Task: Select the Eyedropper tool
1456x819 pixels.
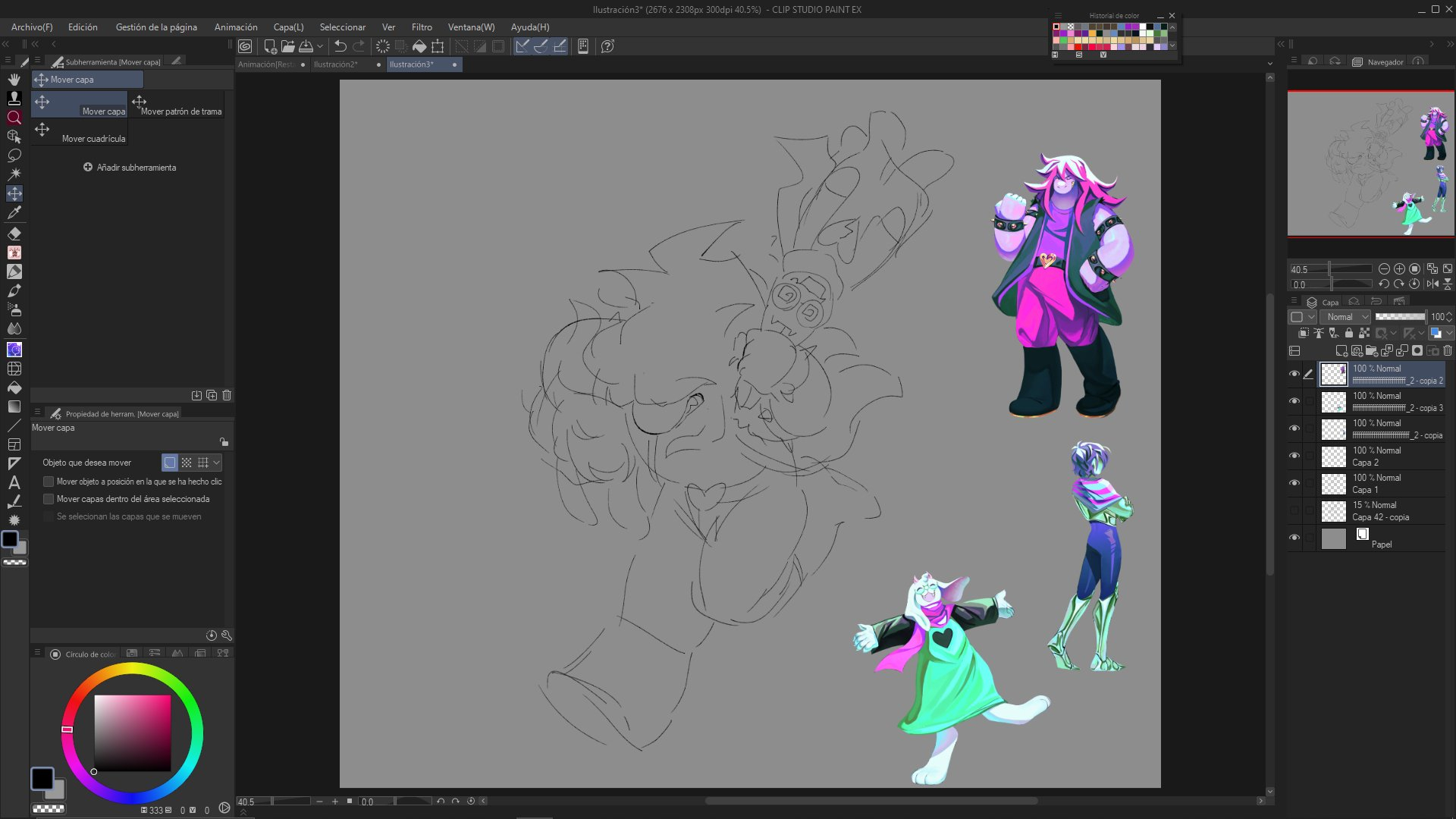Action: (14, 213)
